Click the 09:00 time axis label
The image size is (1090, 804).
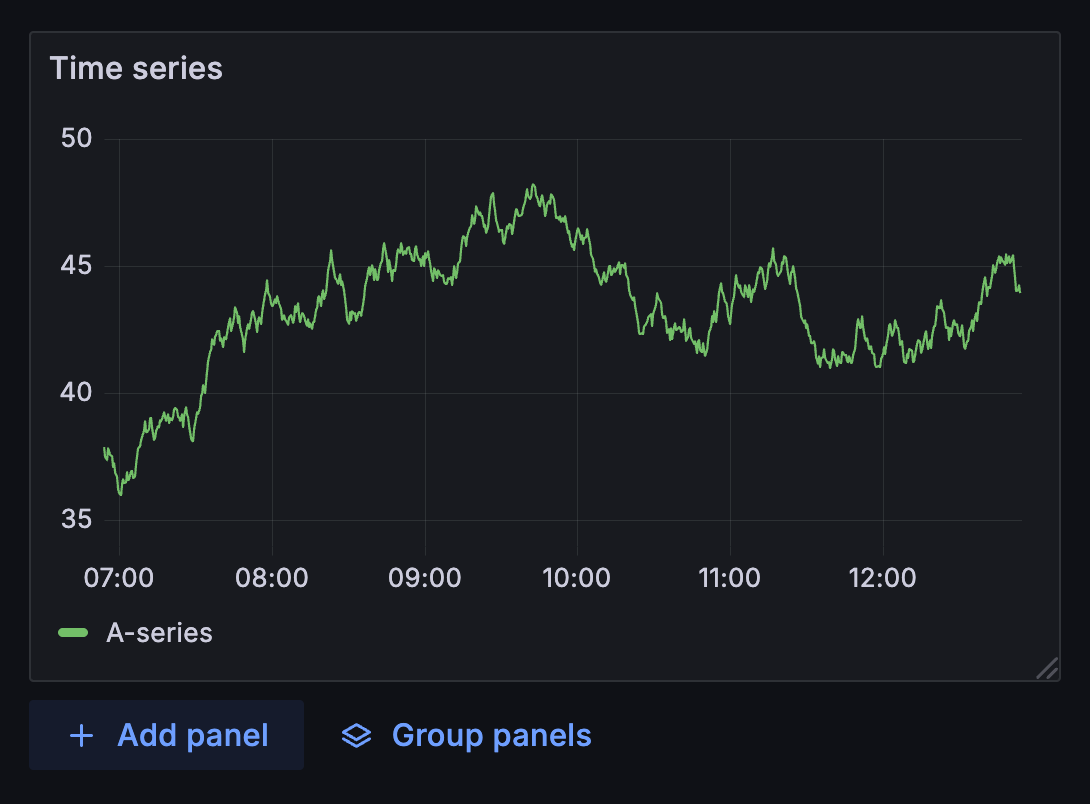[x=425, y=577]
